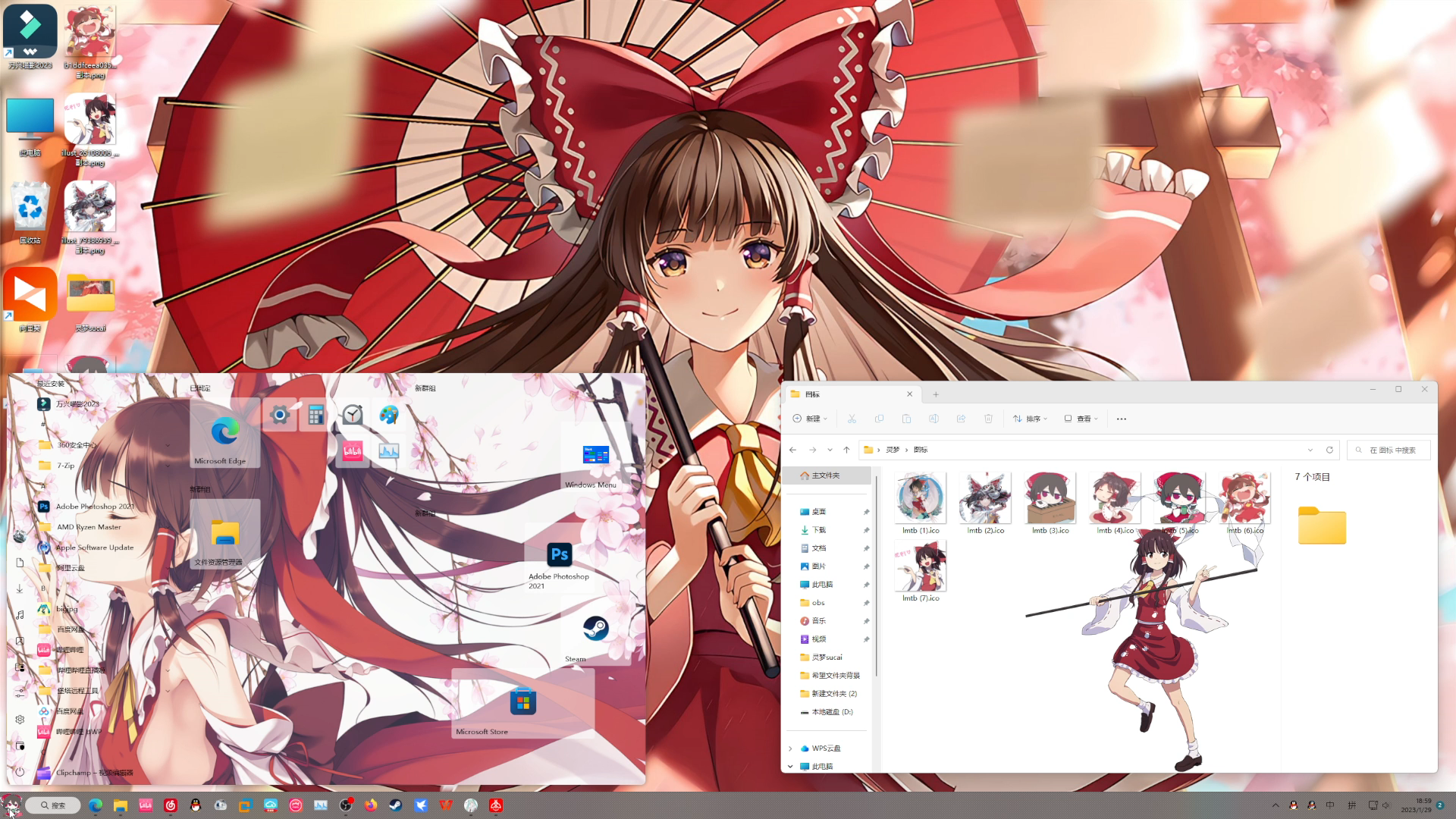Open OBS Studio from taskbar
This screenshot has height=819, width=1456.
345,805
